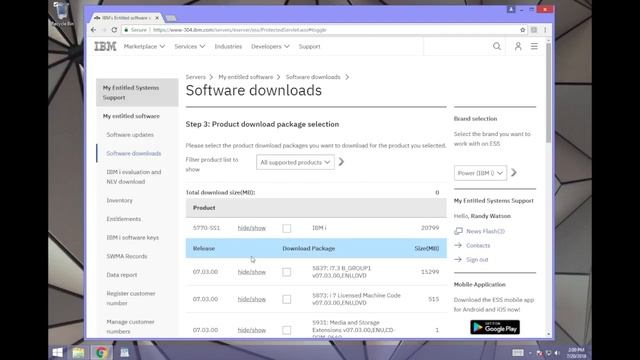Screen dimensions: 640x360
Task: Open Register customer number link
Action: pos(131,298)
